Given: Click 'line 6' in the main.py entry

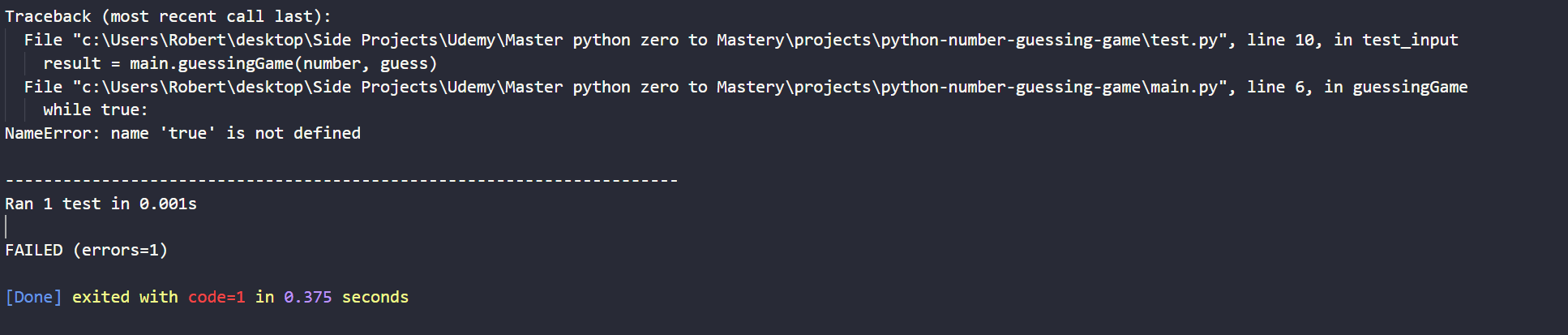Looking at the screenshot, I should coord(1276,87).
